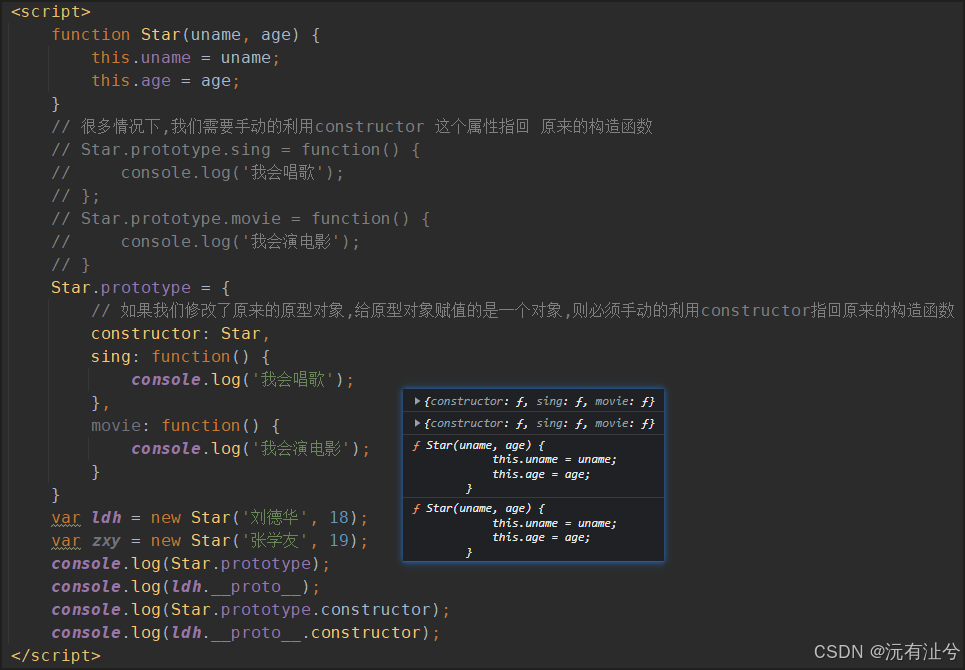Select the string '刘德华'

point(273,517)
